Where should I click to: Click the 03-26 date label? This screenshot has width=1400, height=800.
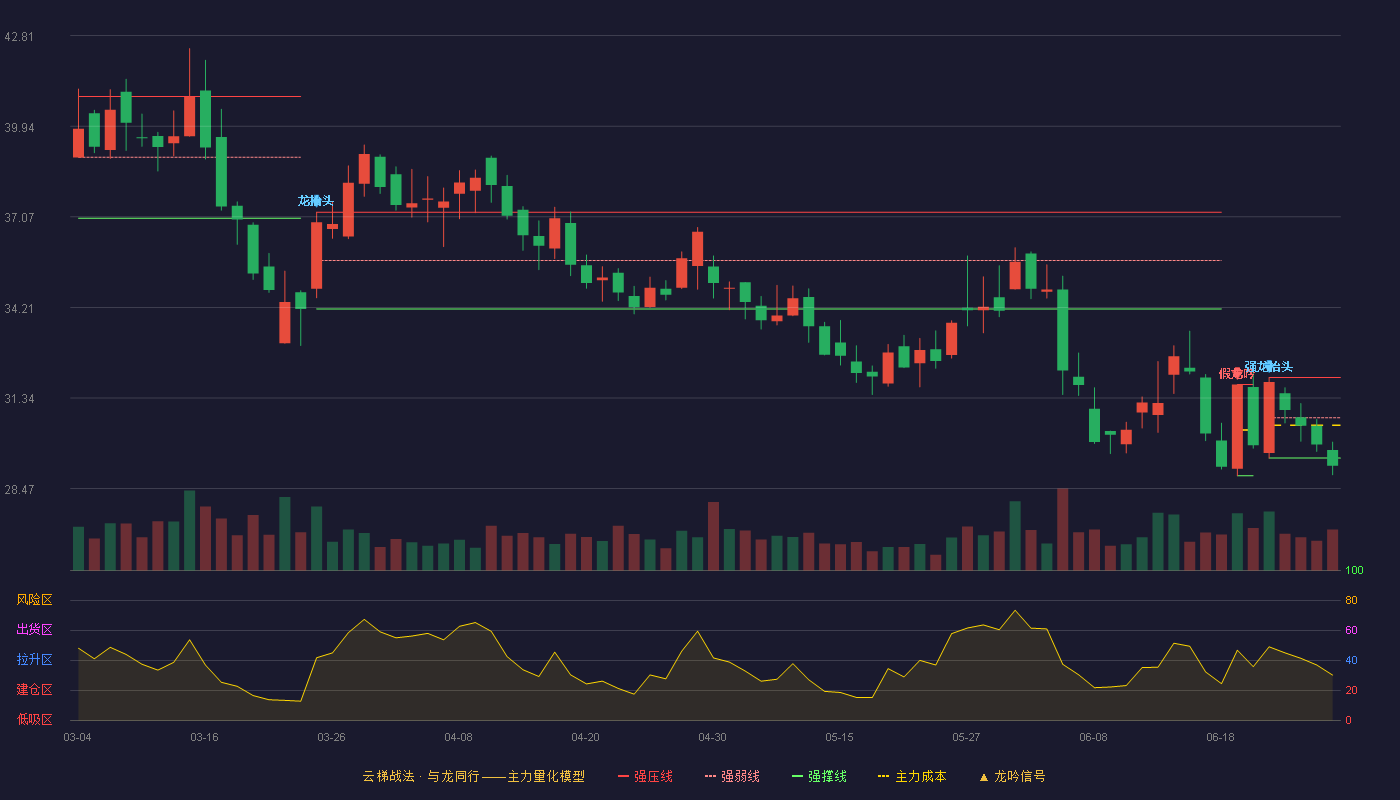click(x=331, y=737)
